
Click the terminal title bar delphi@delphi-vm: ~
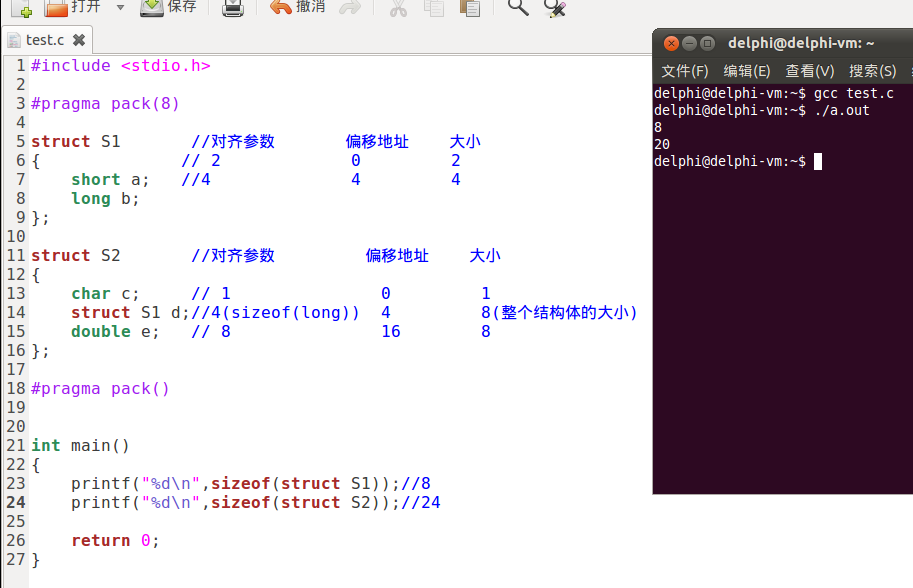point(801,43)
